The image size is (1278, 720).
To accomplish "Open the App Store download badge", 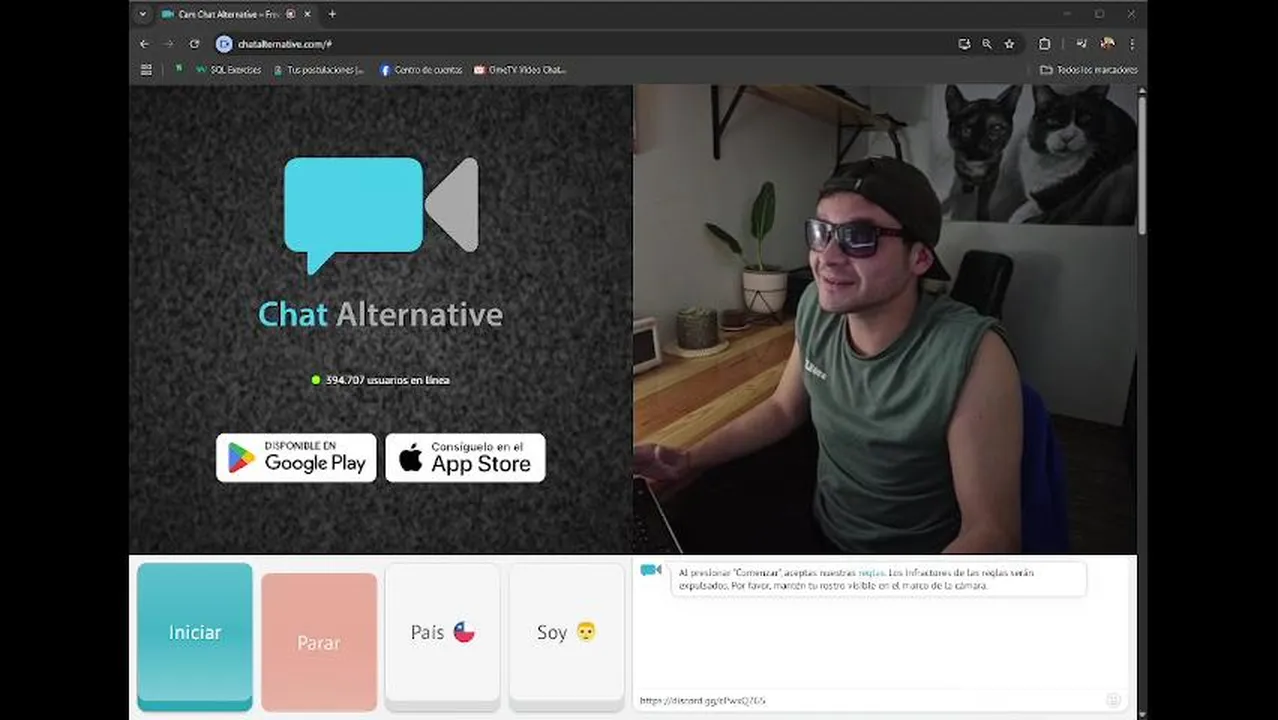I will (x=465, y=458).
